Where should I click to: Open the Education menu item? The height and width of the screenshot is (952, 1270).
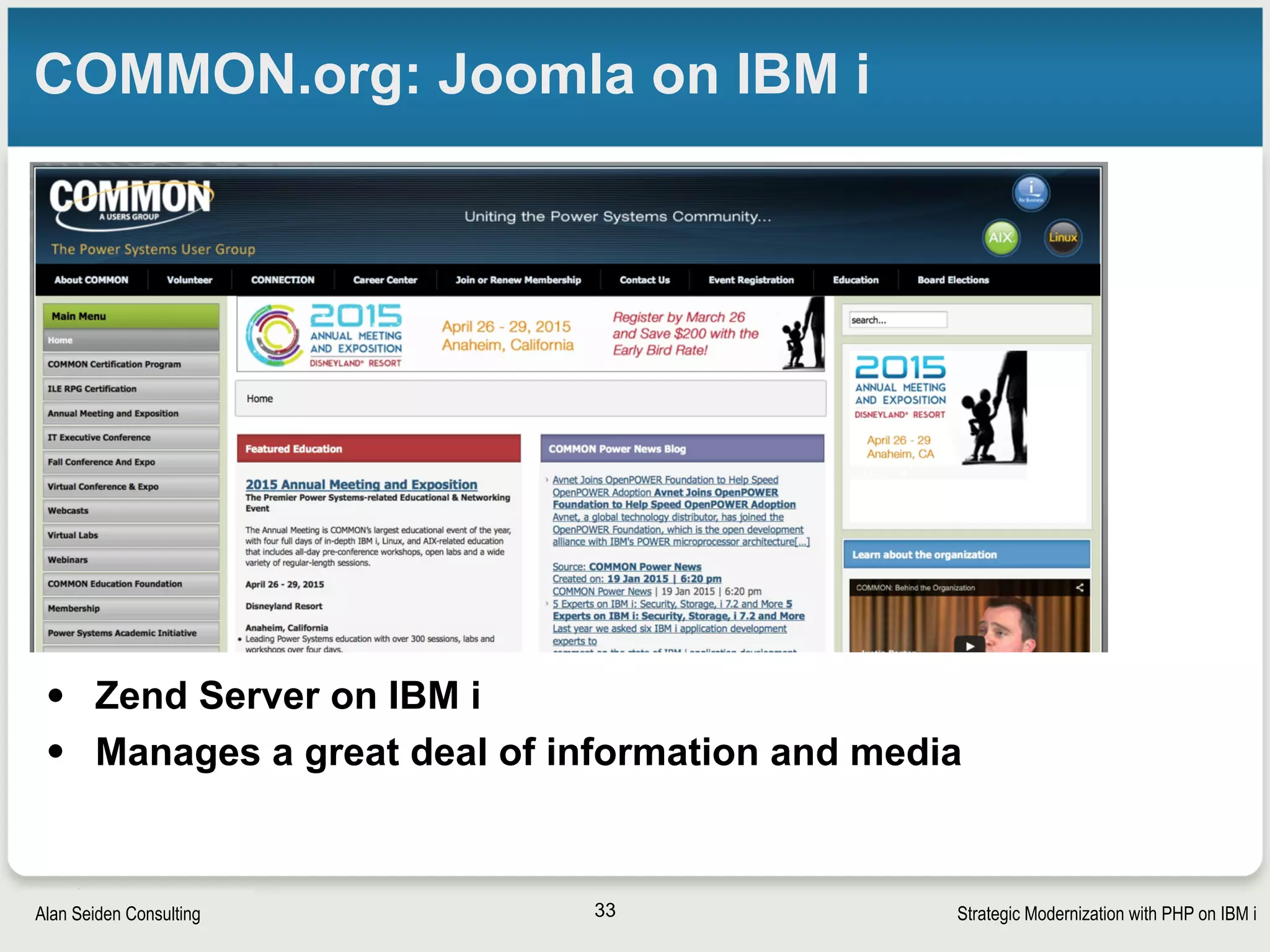click(x=855, y=280)
